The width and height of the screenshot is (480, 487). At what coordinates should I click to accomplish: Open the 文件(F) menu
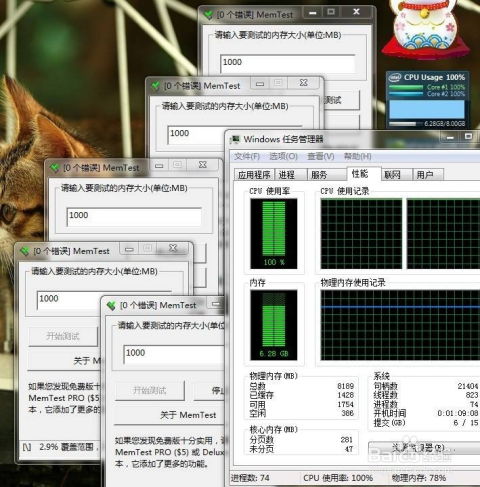[x=247, y=156]
